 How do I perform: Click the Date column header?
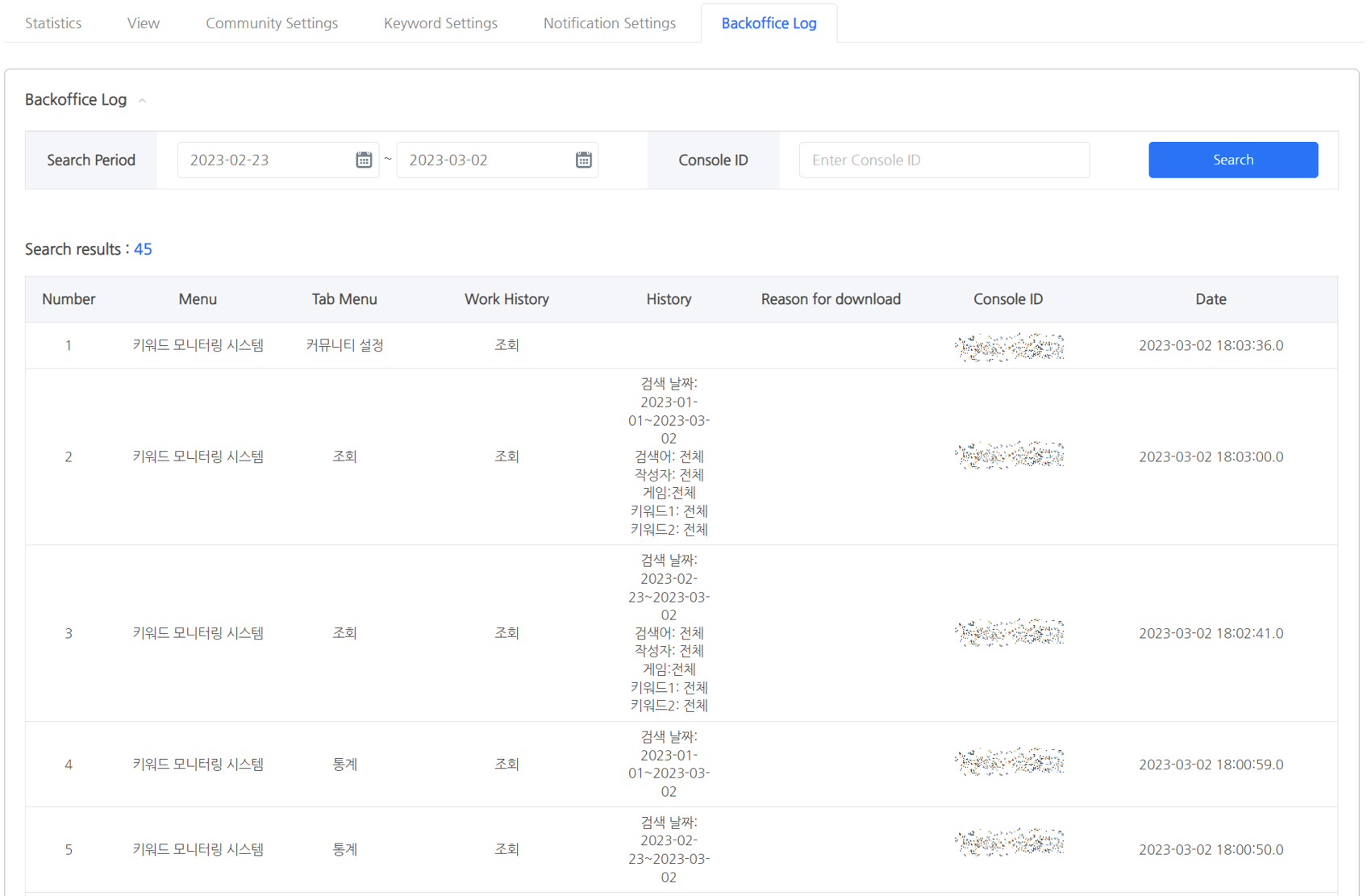pyautogui.click(x=1211, y=299)
